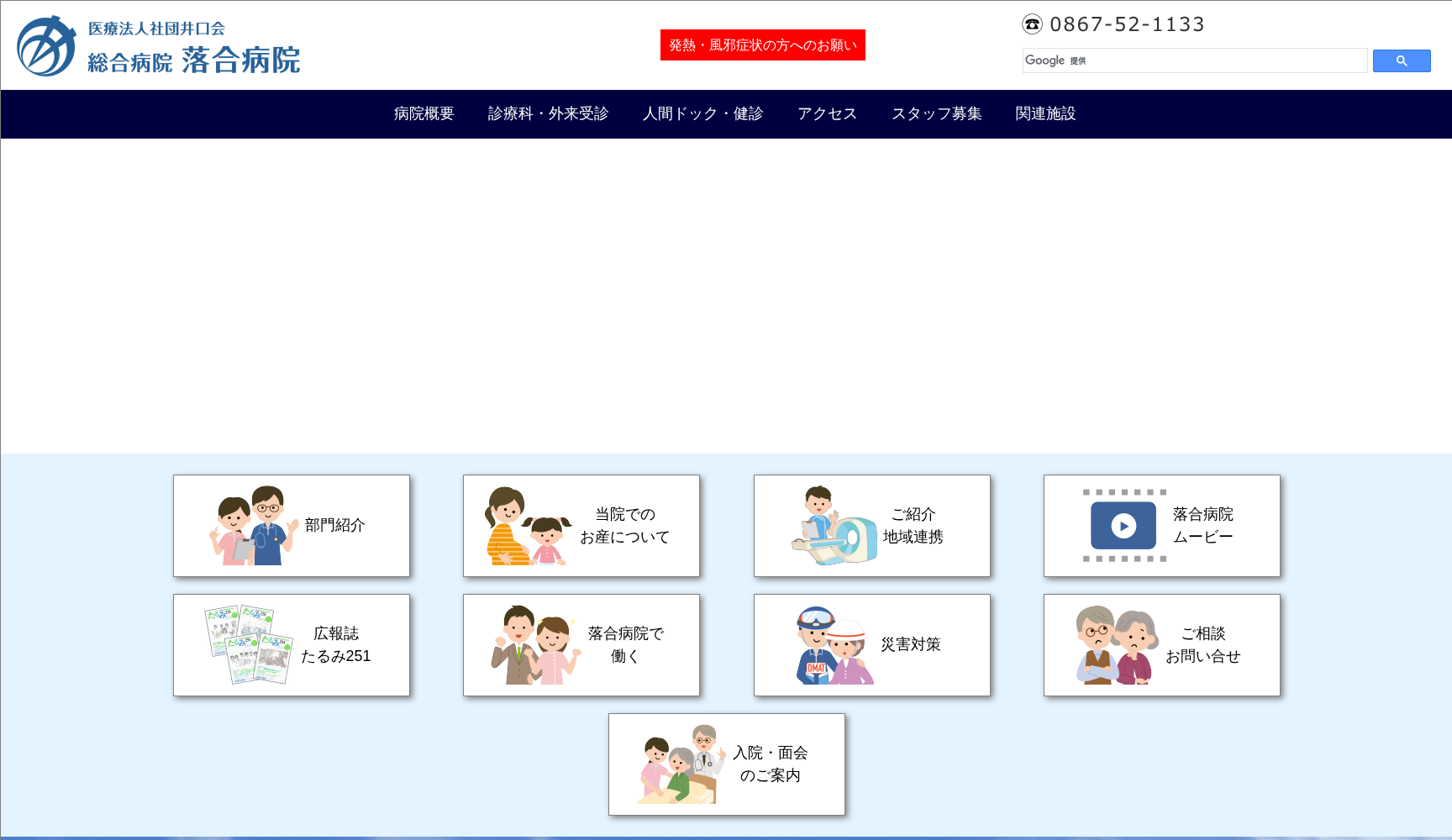Image resolution: width=1452 pixels, height=840 pixels.
Task: Open the 入院・面会のご案内 link
Action: click(727, 764)
